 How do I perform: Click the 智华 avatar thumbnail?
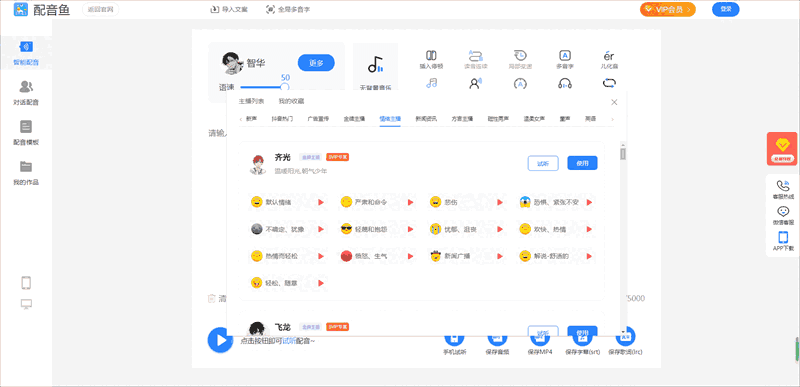point(232,63)
